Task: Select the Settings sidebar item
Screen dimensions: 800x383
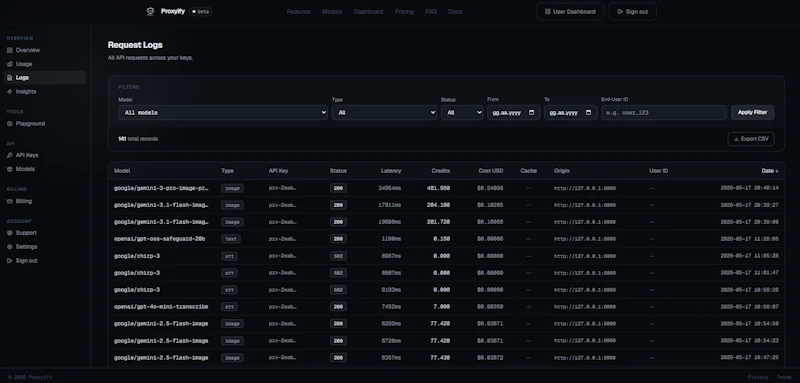Action: 44,246
